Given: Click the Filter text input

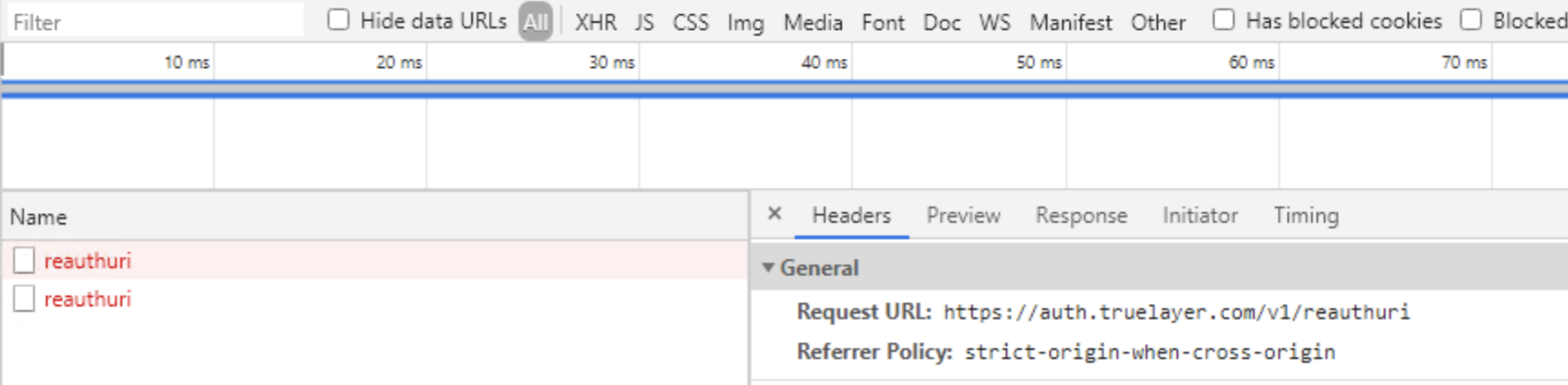Looking at the screenshot, I should 154,21.
